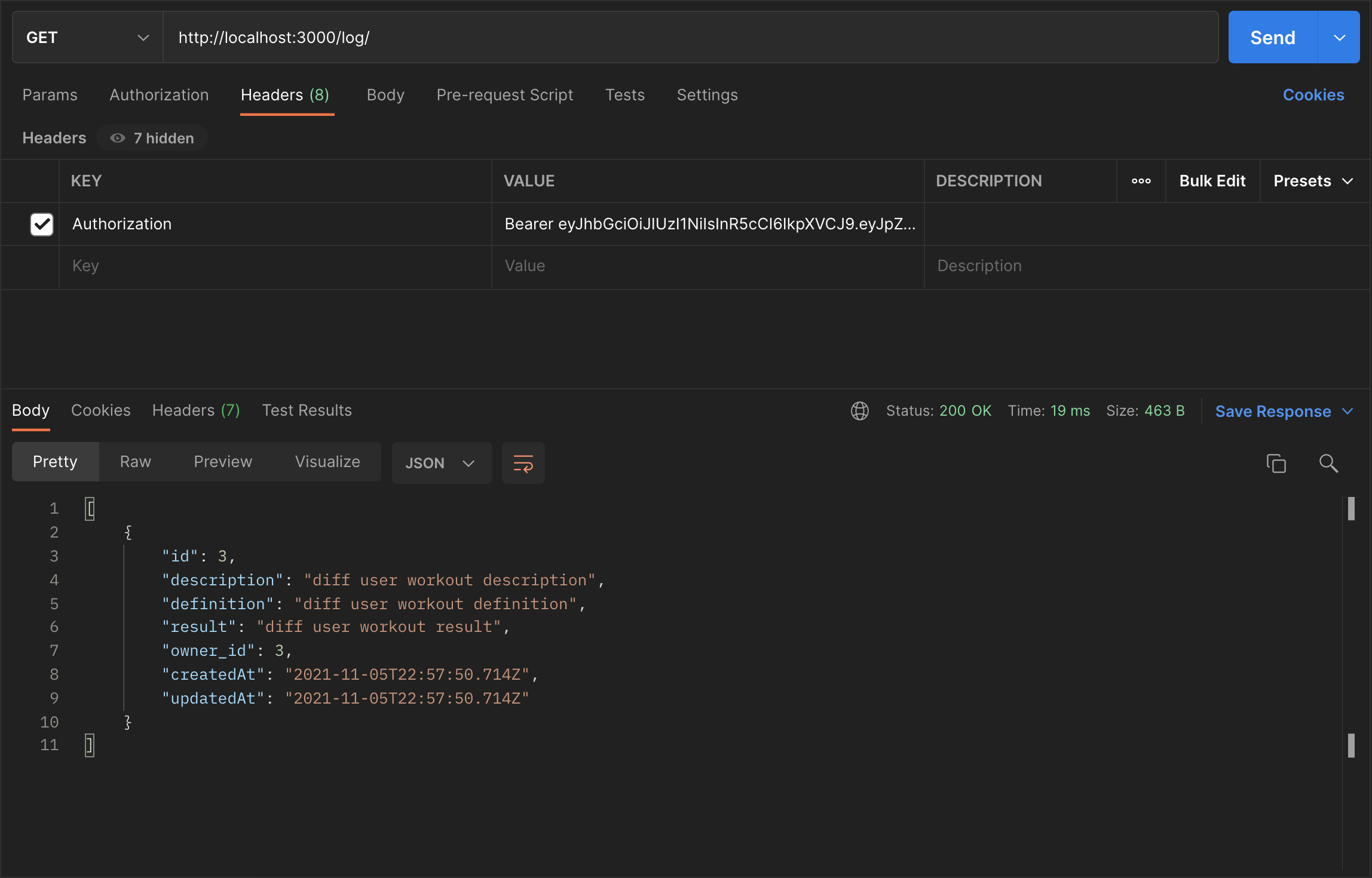Open the Presets dropdown

tap(1313, 180)
